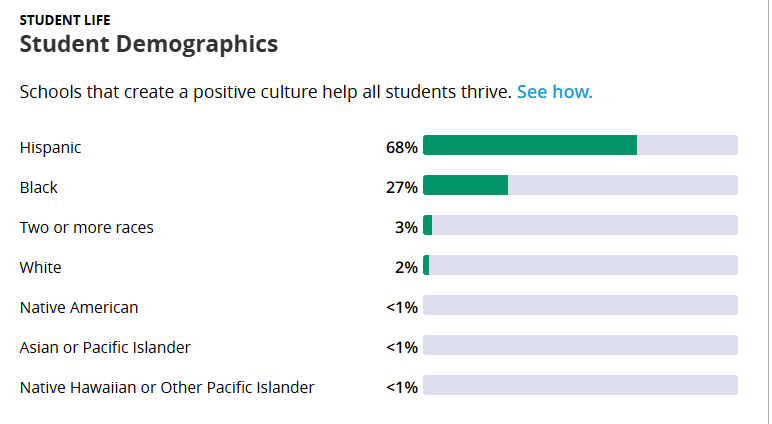Viewport: 772px width, 424px height.
Task: Open the 'See how.' link
Action: (554, 92)
